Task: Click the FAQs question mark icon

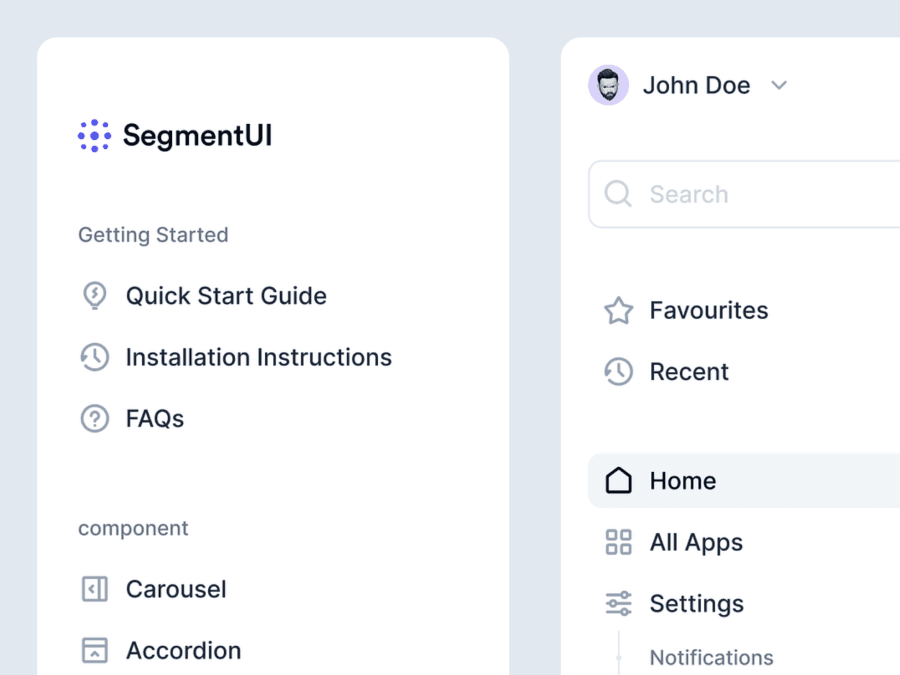Action: pyautogui.click(x=94, y=418)
